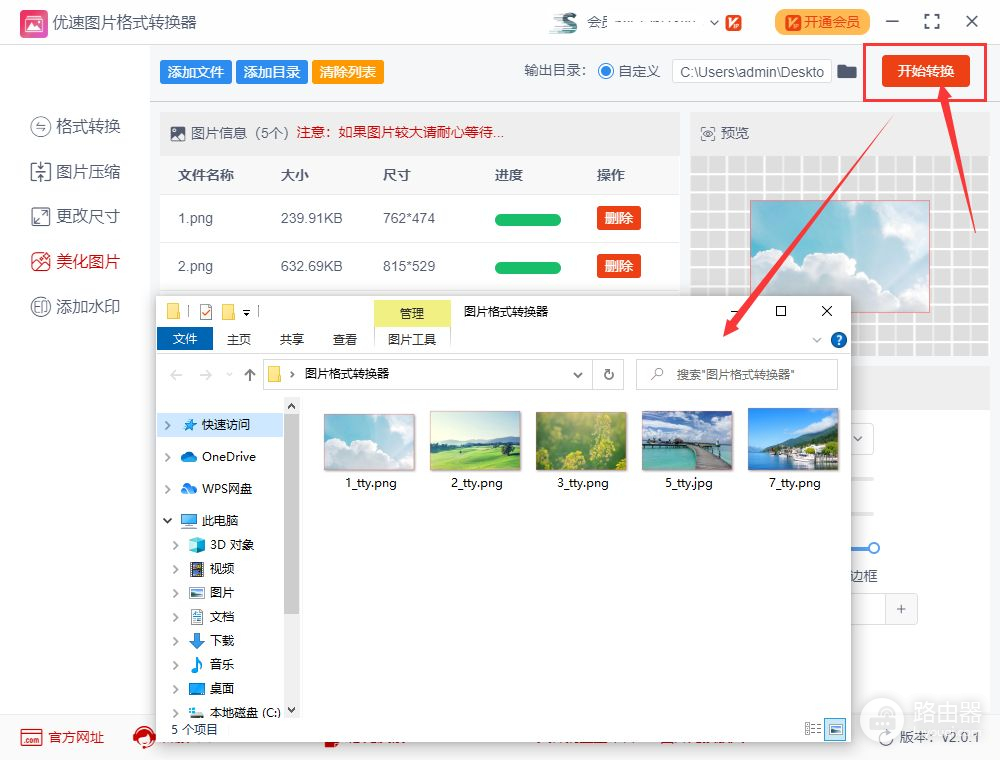Open the output directory folder icon
This screenshot has height=760, width=1000.
847,71
